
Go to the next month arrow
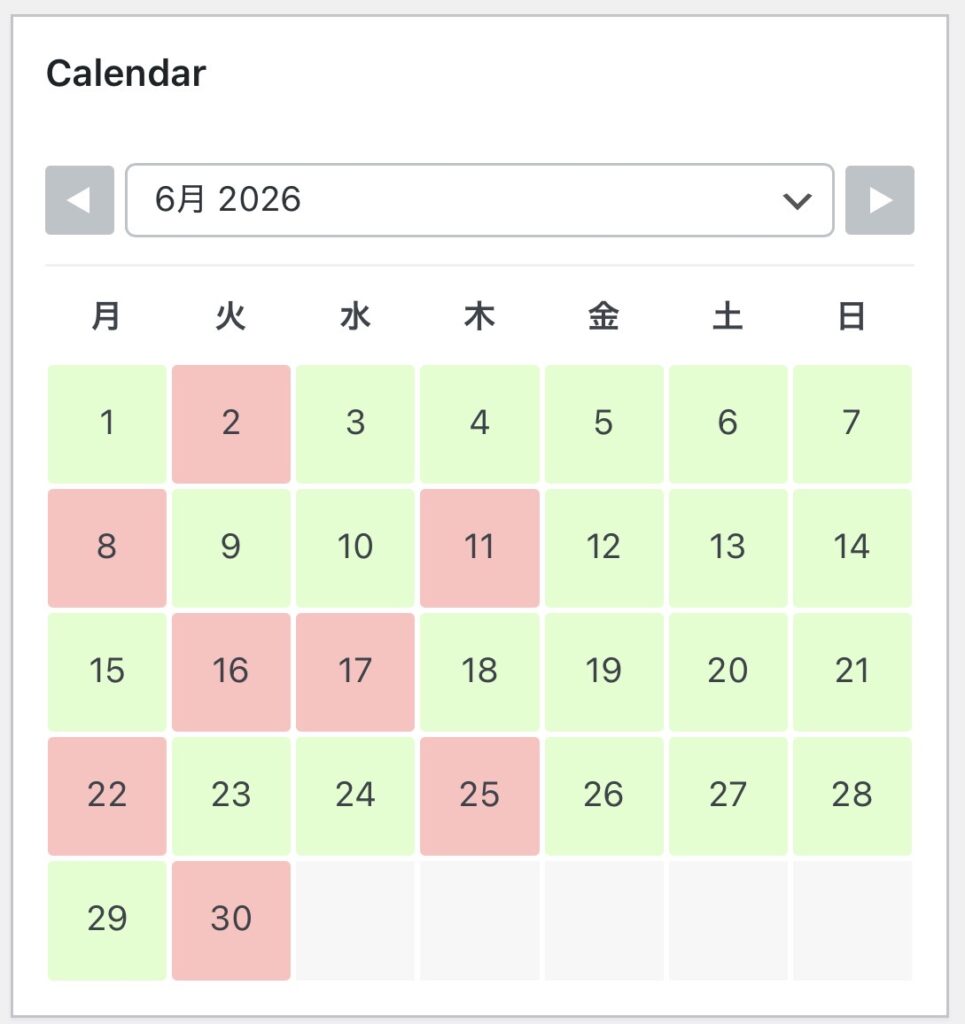pos(879,200)
